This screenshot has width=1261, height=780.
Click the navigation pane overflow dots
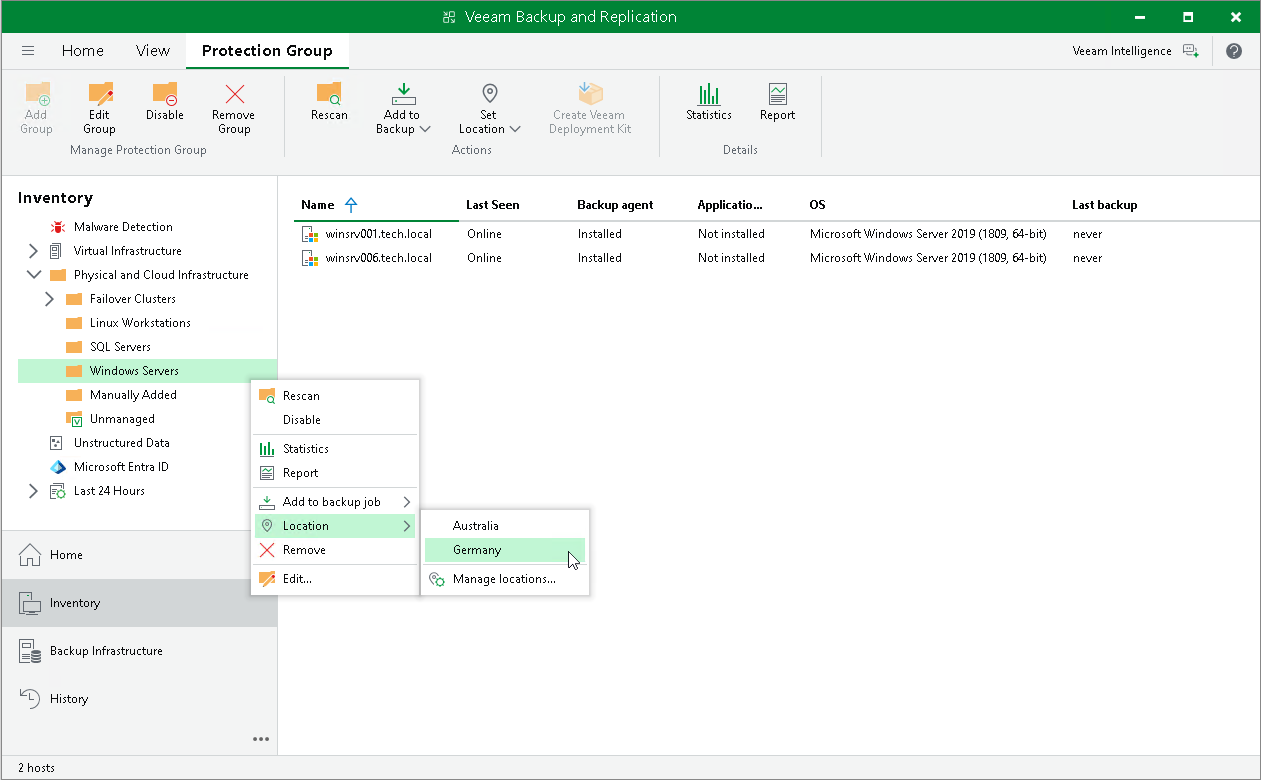261,740
